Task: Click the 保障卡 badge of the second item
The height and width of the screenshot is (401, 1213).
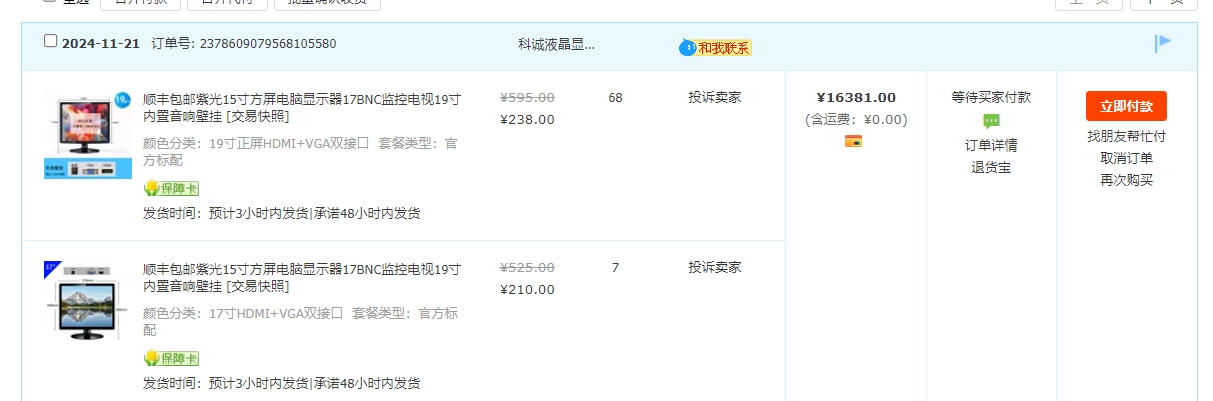Action: (x=171, y=358)
